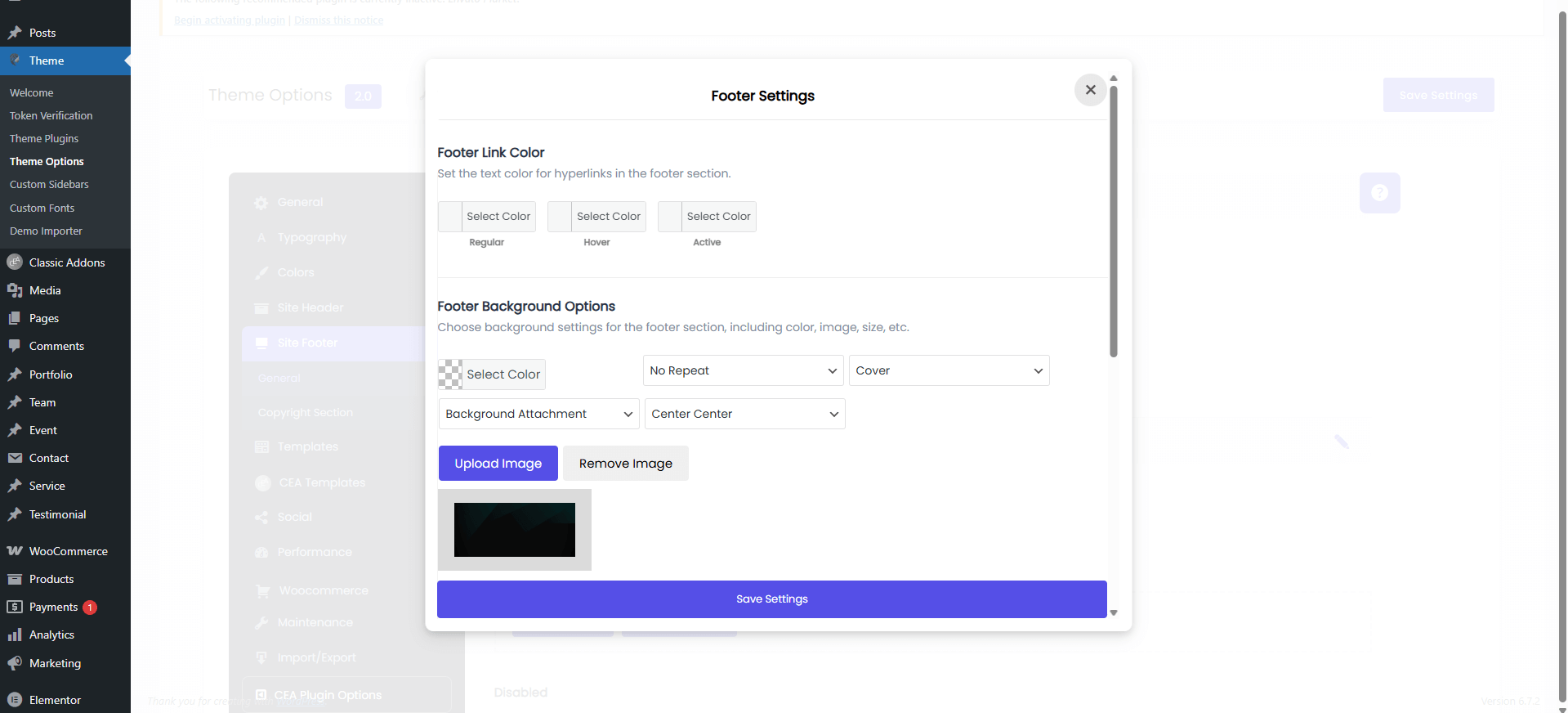This screenshot has width=1568, height=713.
Task: Click the uploaded footer image thumbnail
Action: pos(514,530)
